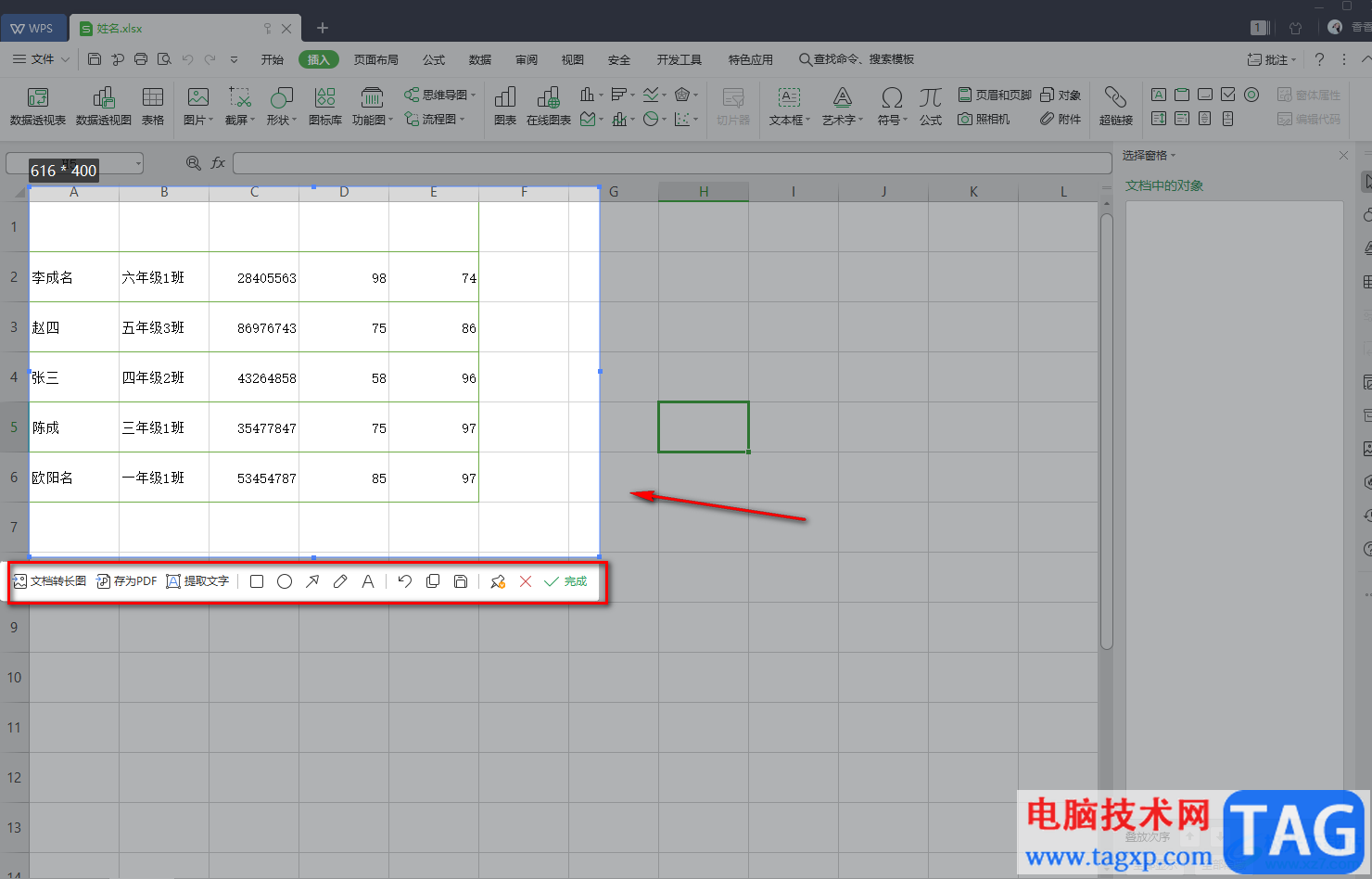Select the arrow annotation tool in screenshot toolbar
The image size is (1372, 879).
[x=312, y=581]
